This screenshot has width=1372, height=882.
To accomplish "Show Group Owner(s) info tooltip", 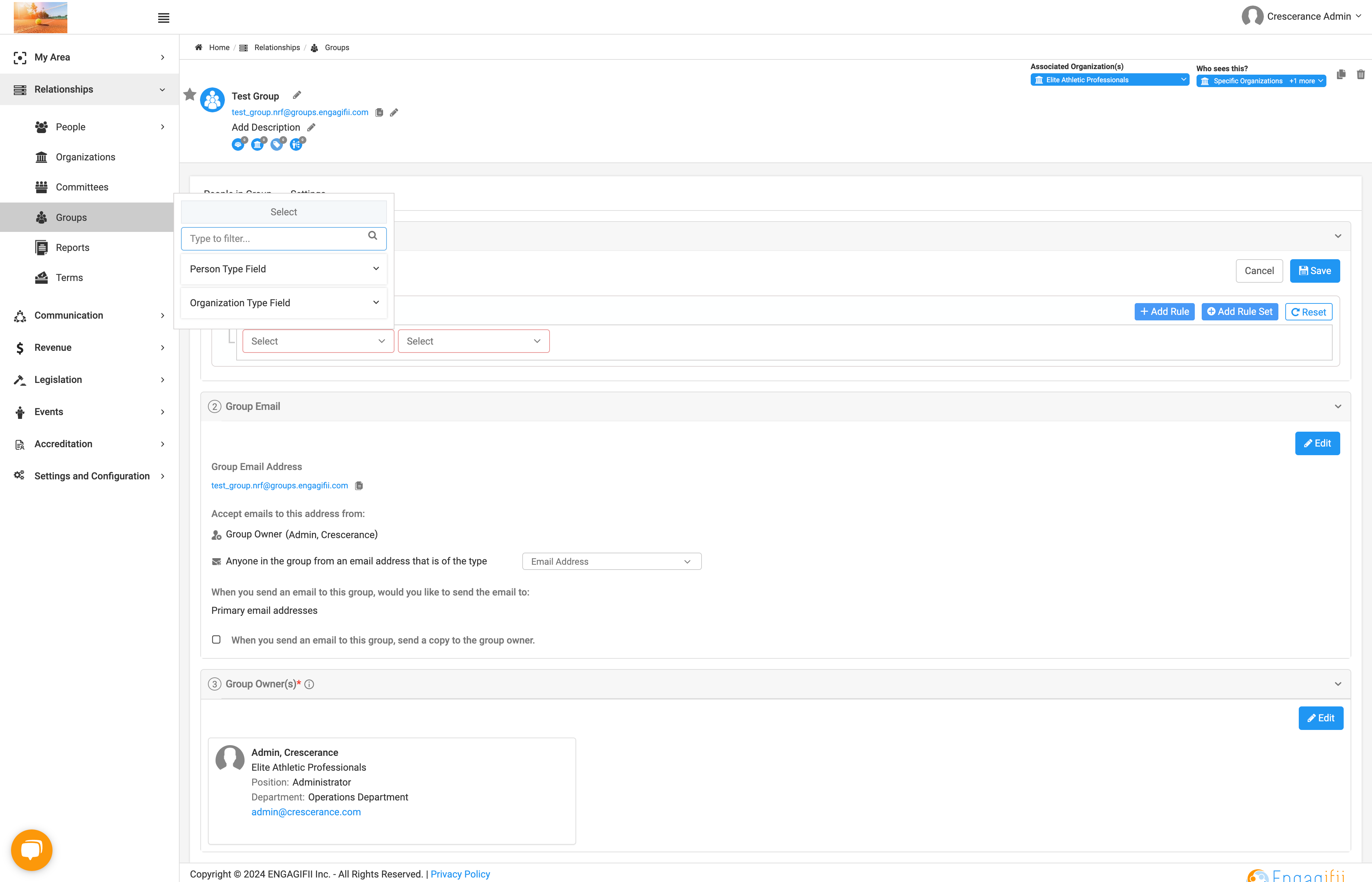I will (309, 684).
